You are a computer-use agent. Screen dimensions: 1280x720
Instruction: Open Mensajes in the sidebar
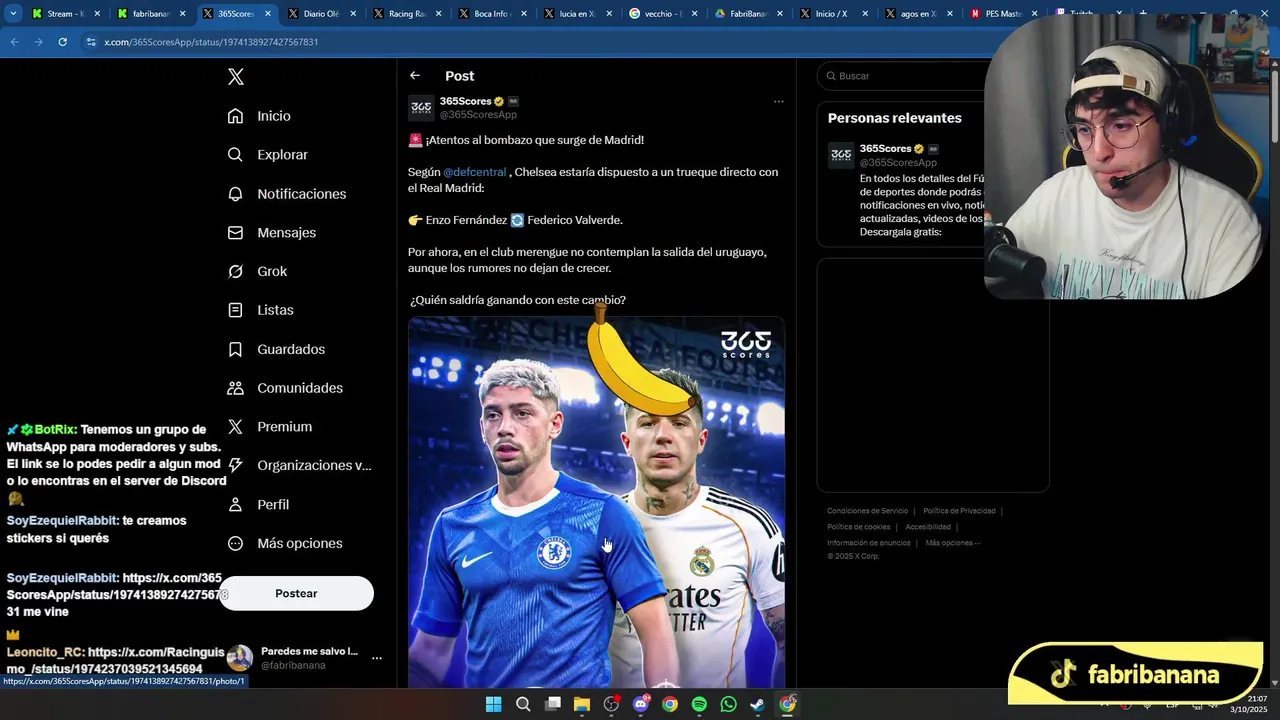271,232
